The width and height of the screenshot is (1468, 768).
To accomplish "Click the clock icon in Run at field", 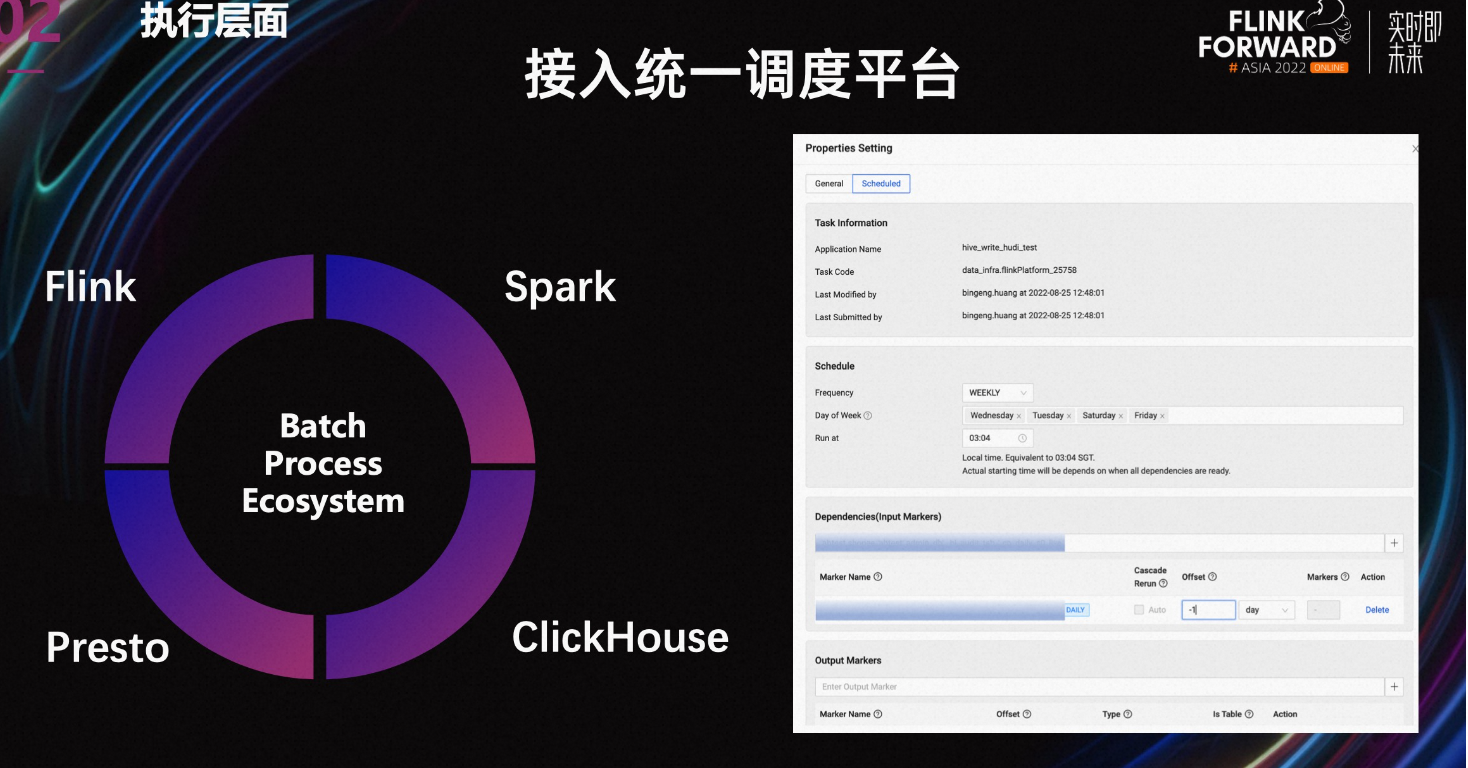I will (x=1022, y=438).
